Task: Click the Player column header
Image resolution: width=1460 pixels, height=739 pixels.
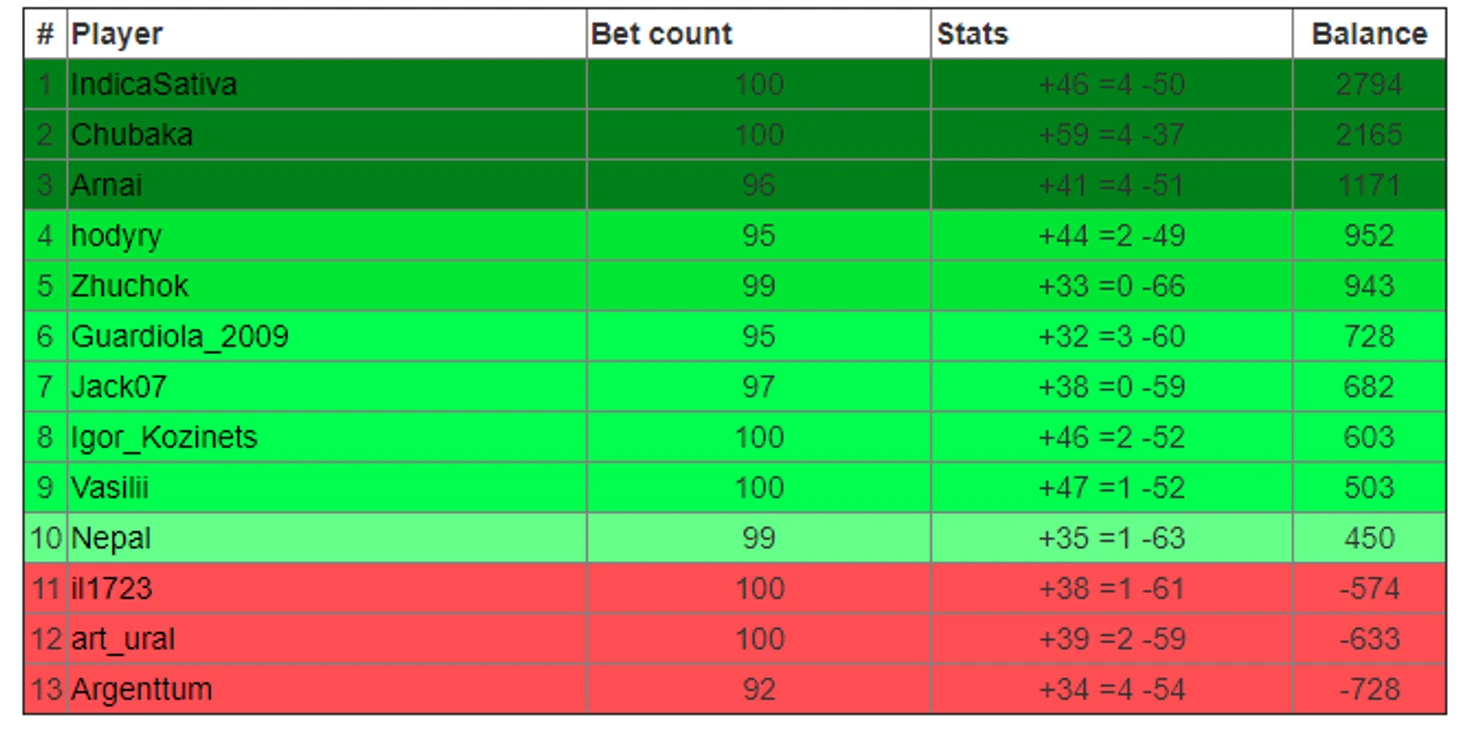Action: click(117, 34)
